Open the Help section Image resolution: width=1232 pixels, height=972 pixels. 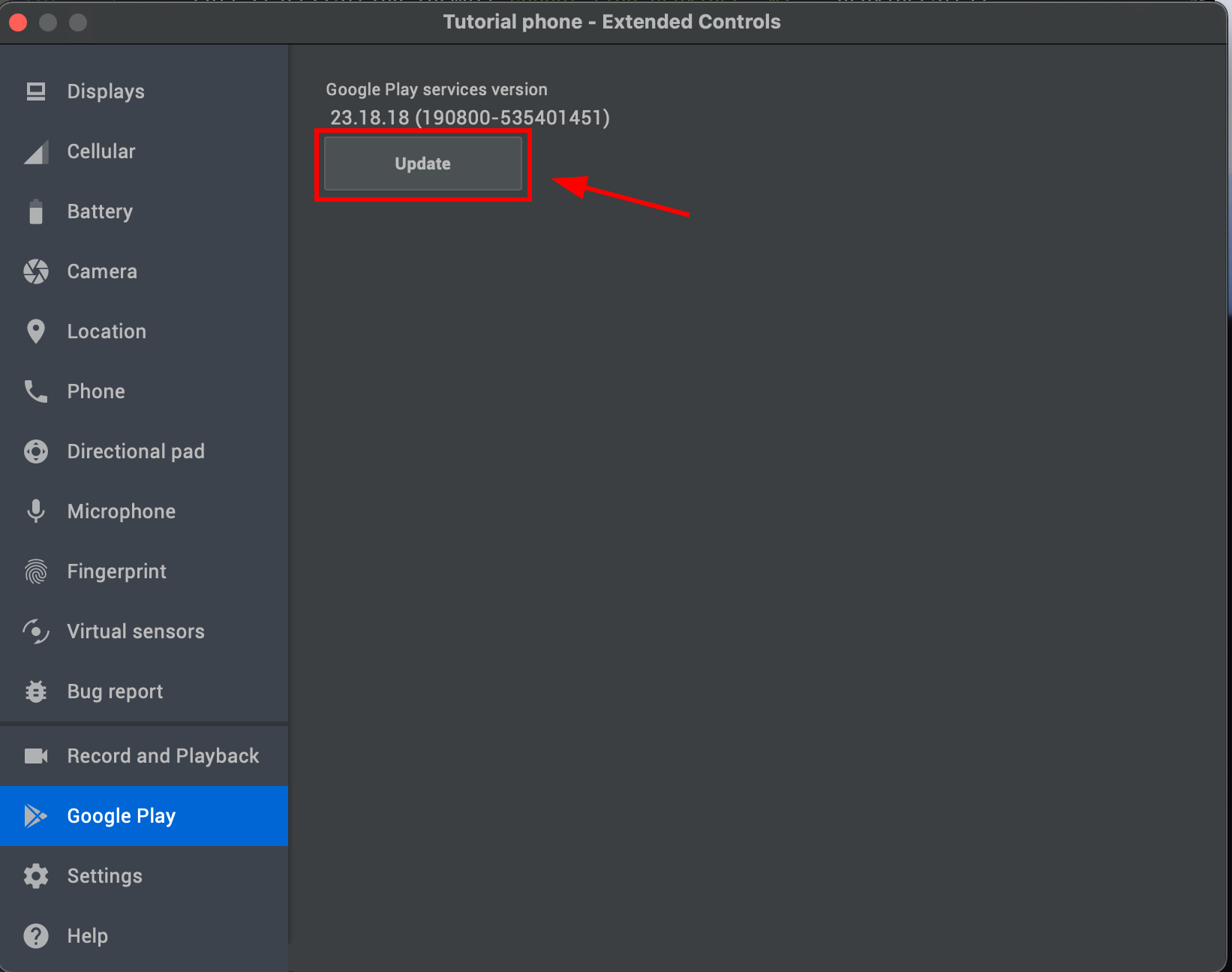pos(87,936)
